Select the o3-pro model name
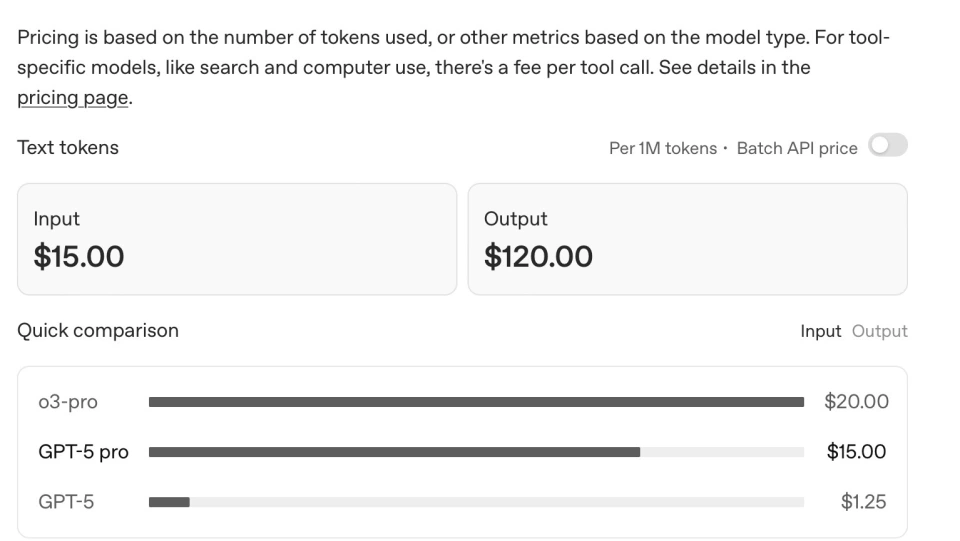The width and height of the screenshot is (960, 541). click(68, 402)
